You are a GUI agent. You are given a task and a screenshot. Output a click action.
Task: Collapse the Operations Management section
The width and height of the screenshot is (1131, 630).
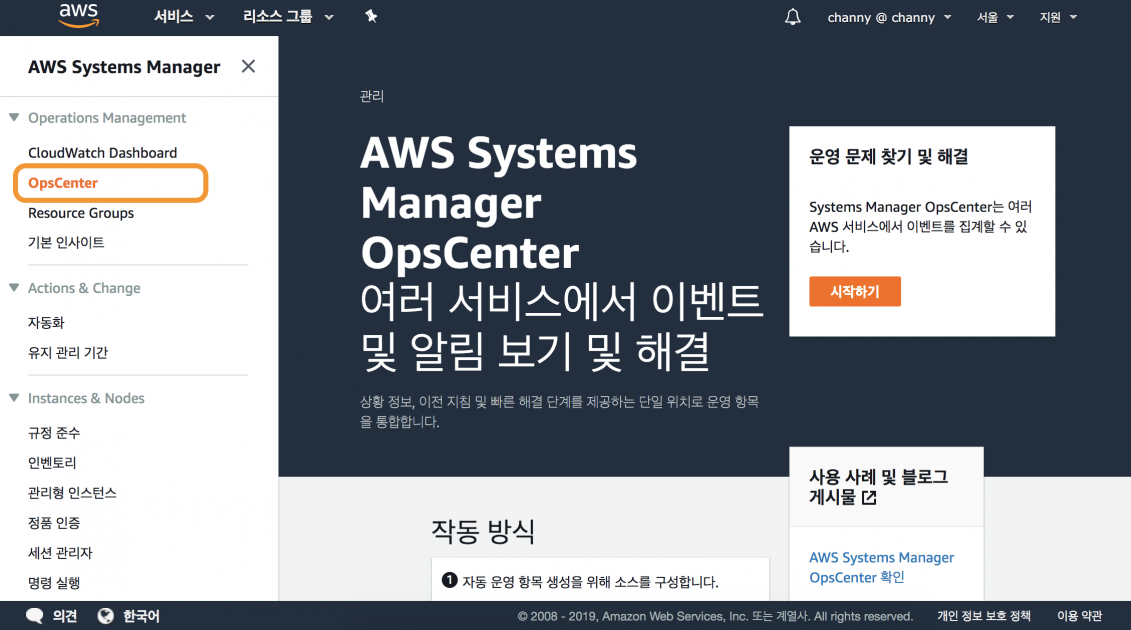15,117
